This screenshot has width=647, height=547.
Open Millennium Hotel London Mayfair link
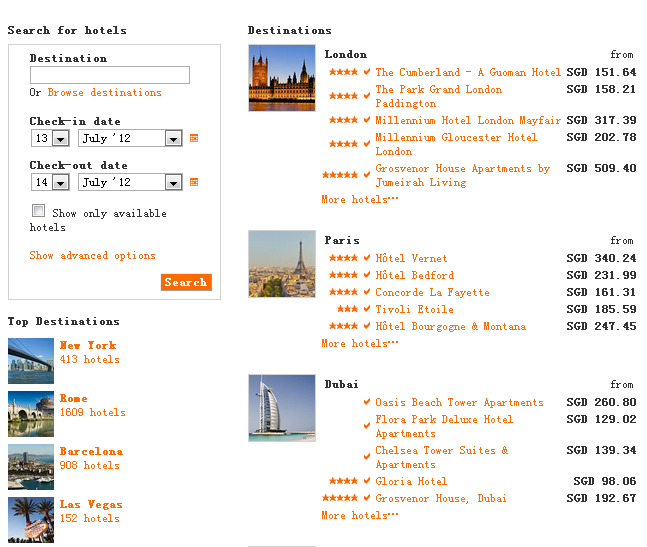[468, 120]
